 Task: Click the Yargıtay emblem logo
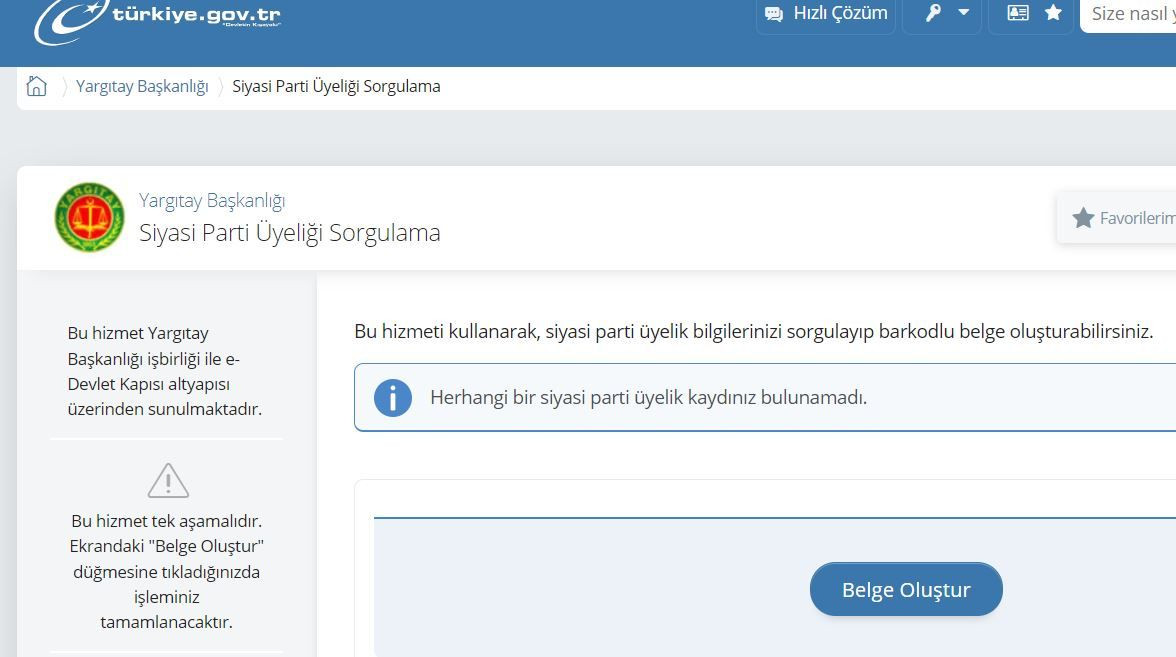(x=90, y=217)
